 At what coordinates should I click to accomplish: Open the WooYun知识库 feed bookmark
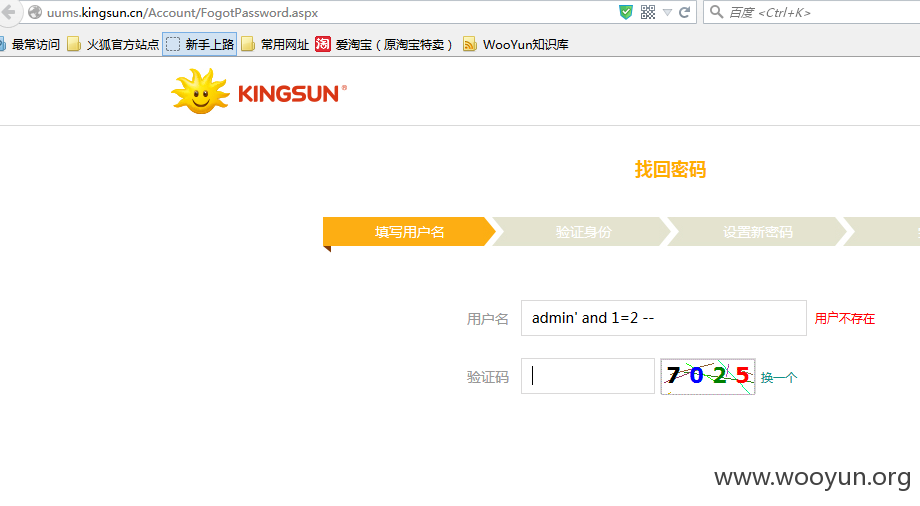click(516, 45)
